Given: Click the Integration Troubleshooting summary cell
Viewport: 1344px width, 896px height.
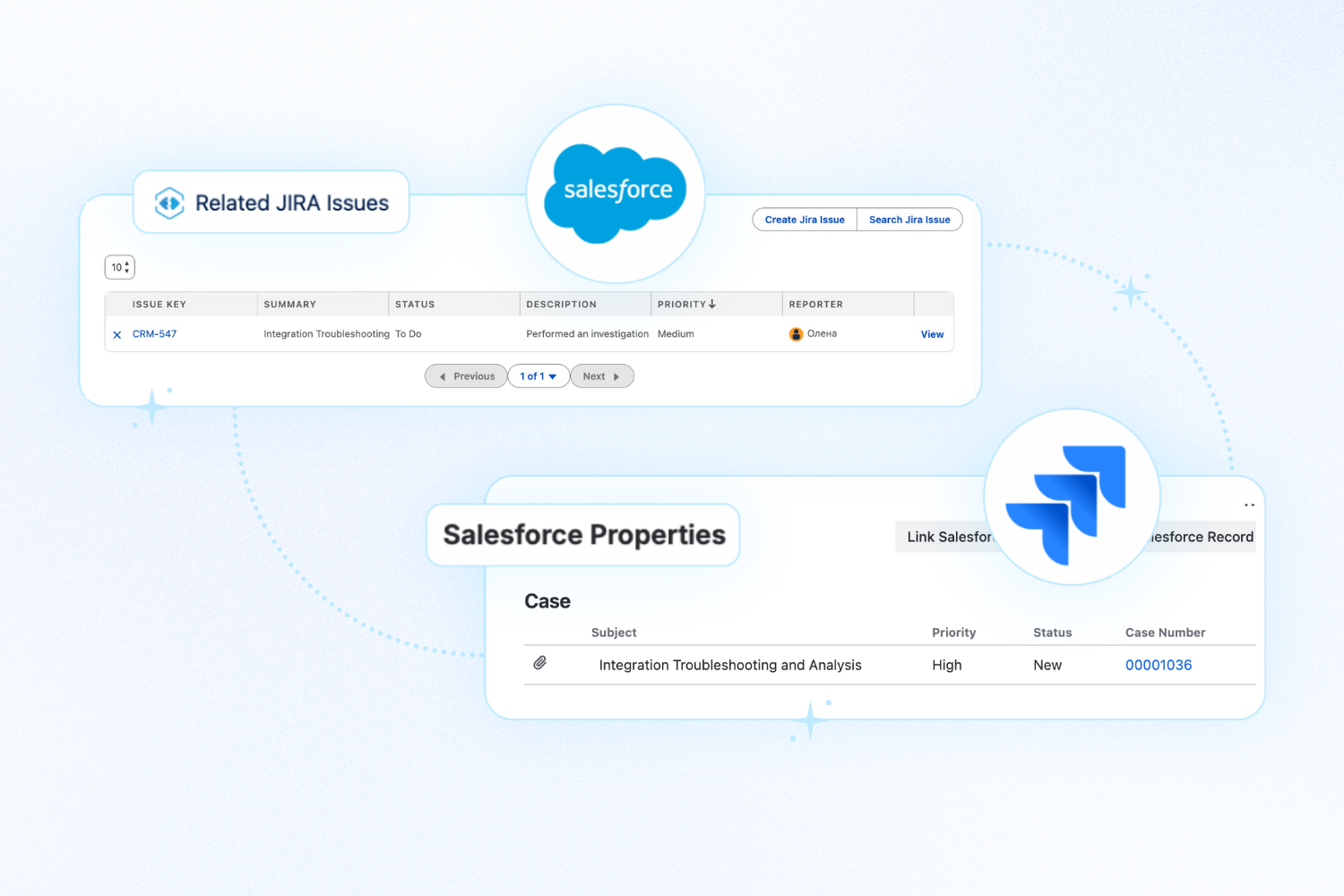Looking at the screenshot, I should point(326,334).
